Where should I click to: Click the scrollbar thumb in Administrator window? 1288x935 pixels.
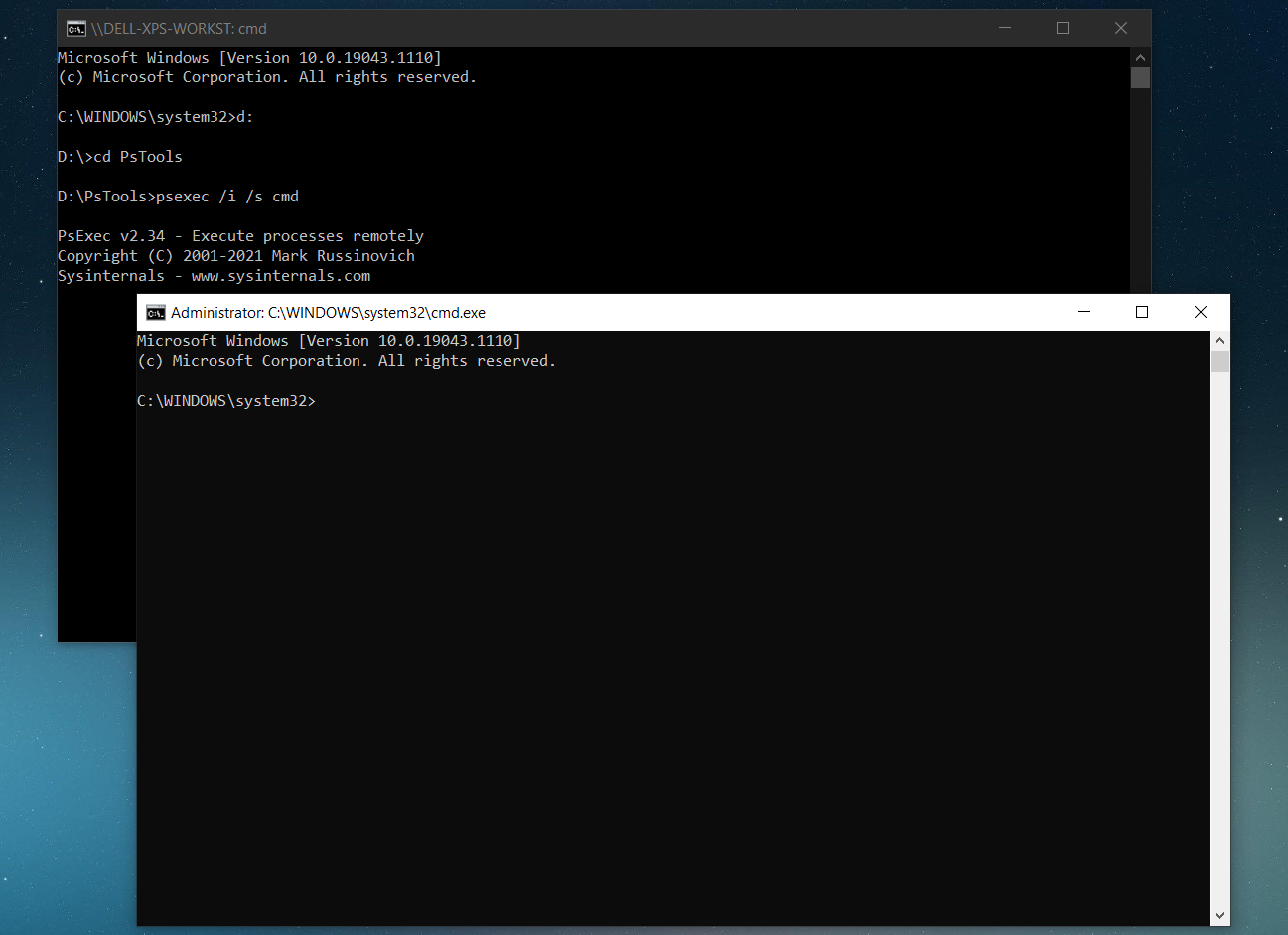click(x=1219, y=361)
